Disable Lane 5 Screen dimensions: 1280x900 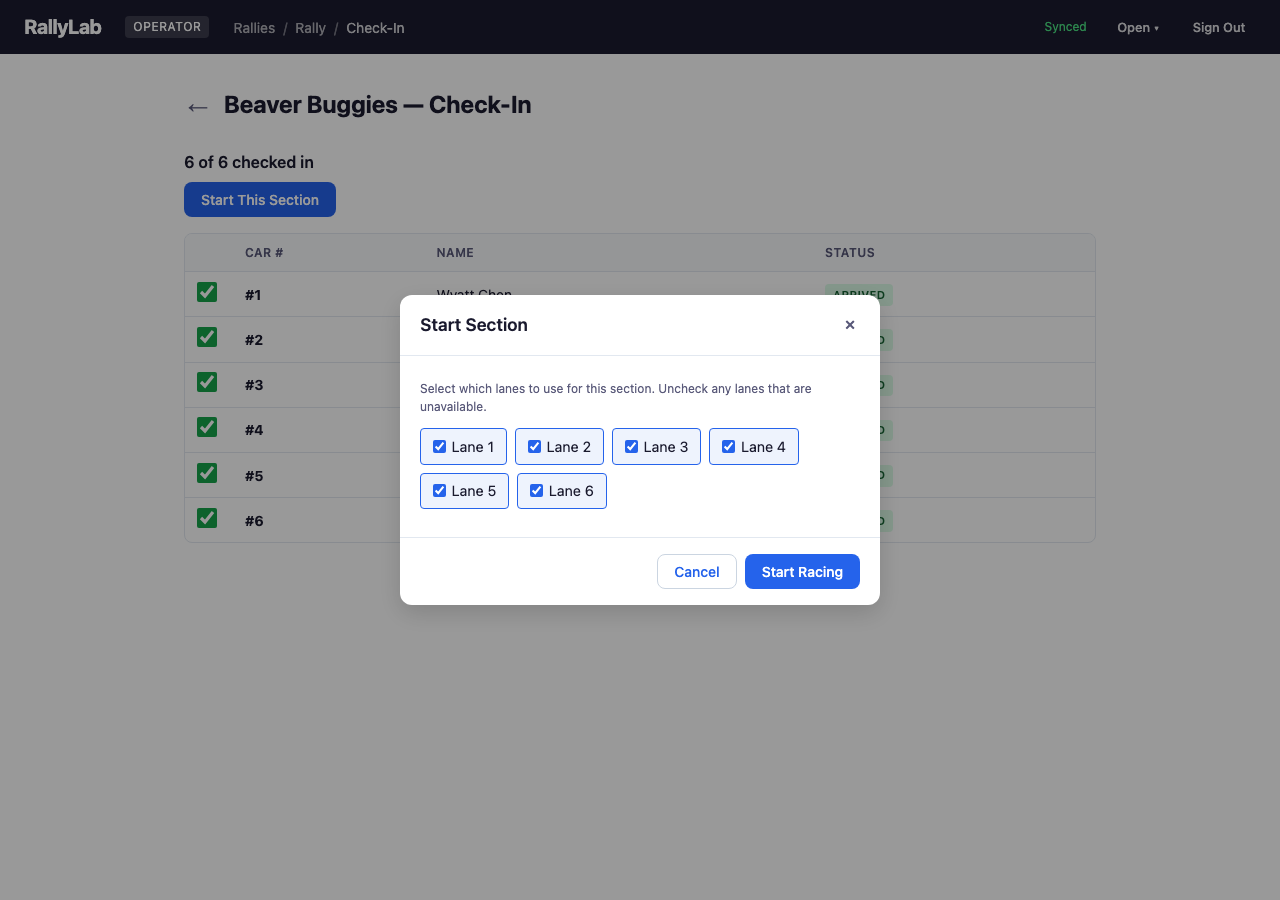(440, 490)
